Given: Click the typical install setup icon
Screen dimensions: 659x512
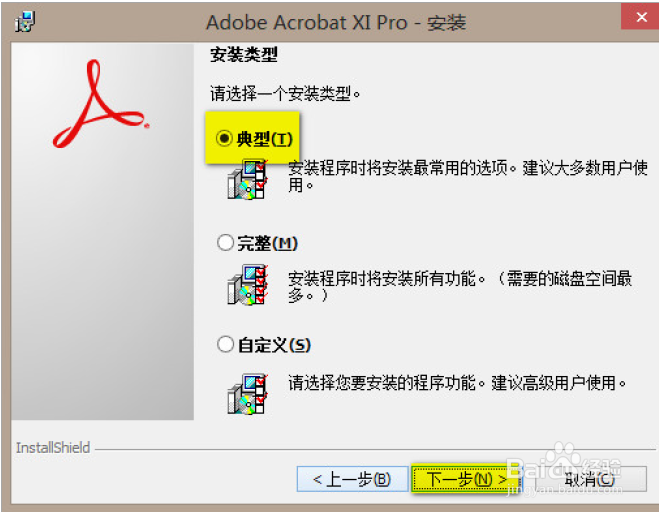Looking at the screenshot, I should (247, 179).
